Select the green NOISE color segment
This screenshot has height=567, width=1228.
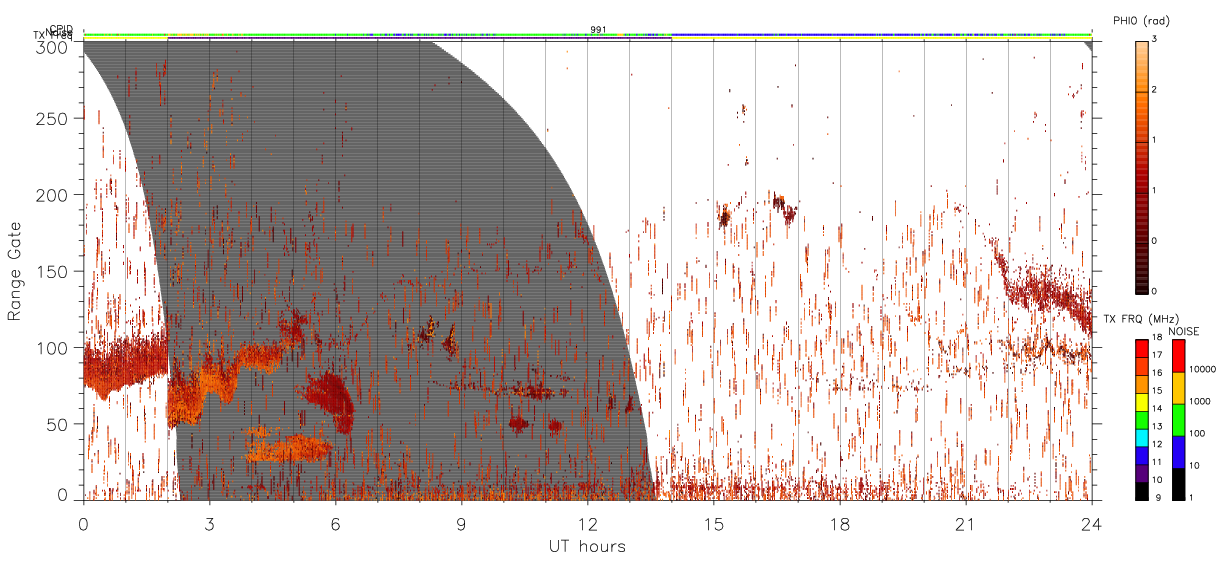(1178, 420)
